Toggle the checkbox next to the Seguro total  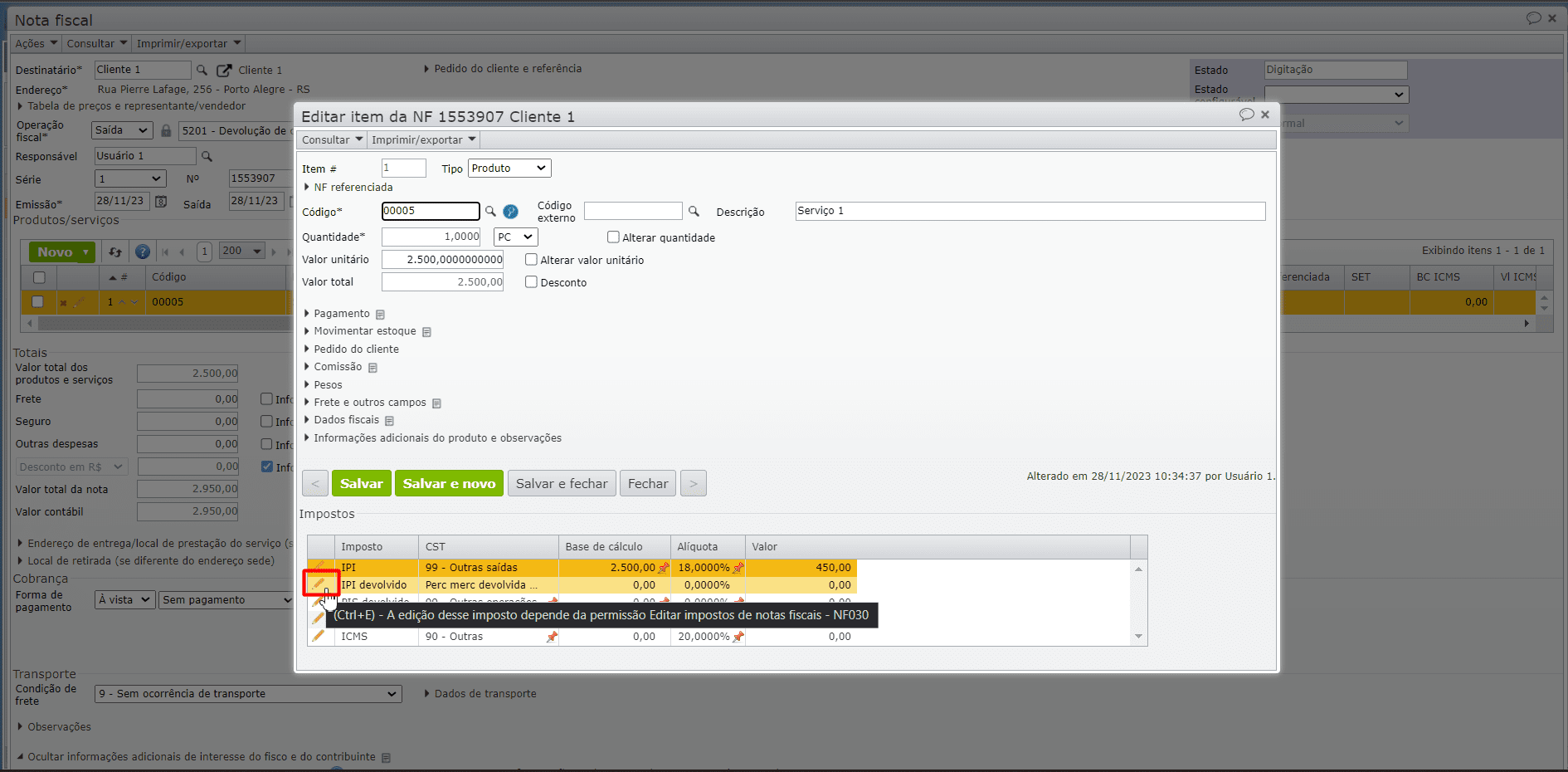point(267,422)
